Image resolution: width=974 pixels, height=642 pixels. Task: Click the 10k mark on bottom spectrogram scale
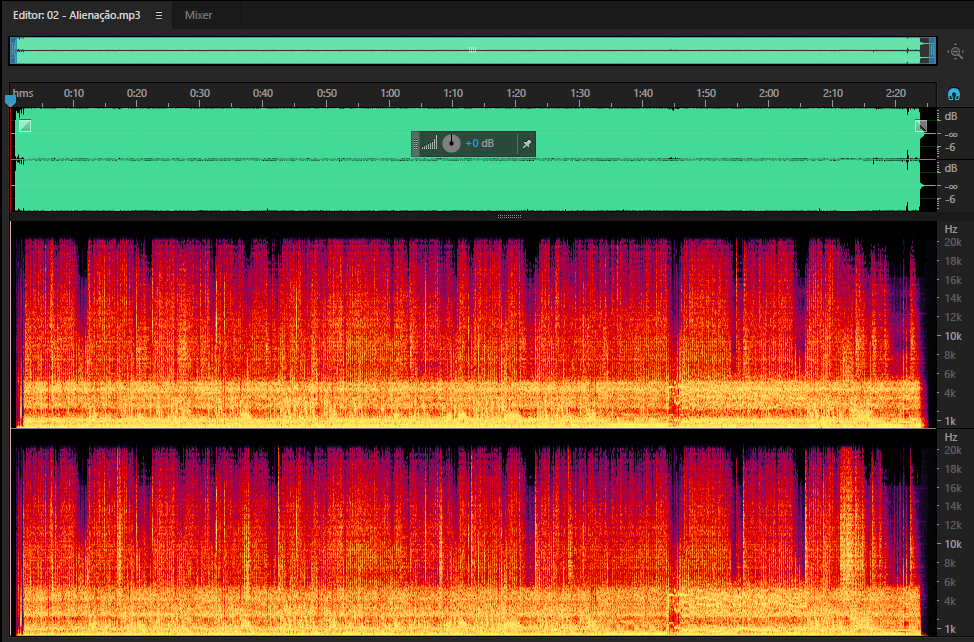click(953, 544)
